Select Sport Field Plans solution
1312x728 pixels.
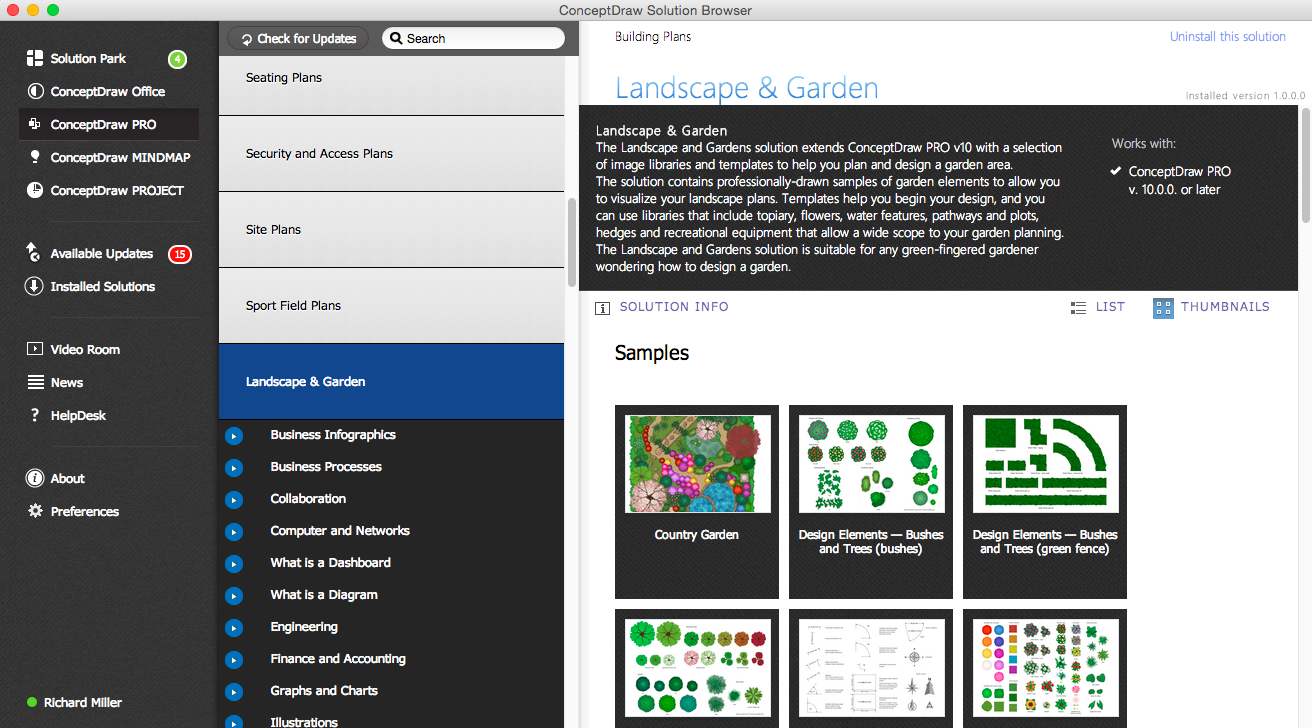pos(391,306)
